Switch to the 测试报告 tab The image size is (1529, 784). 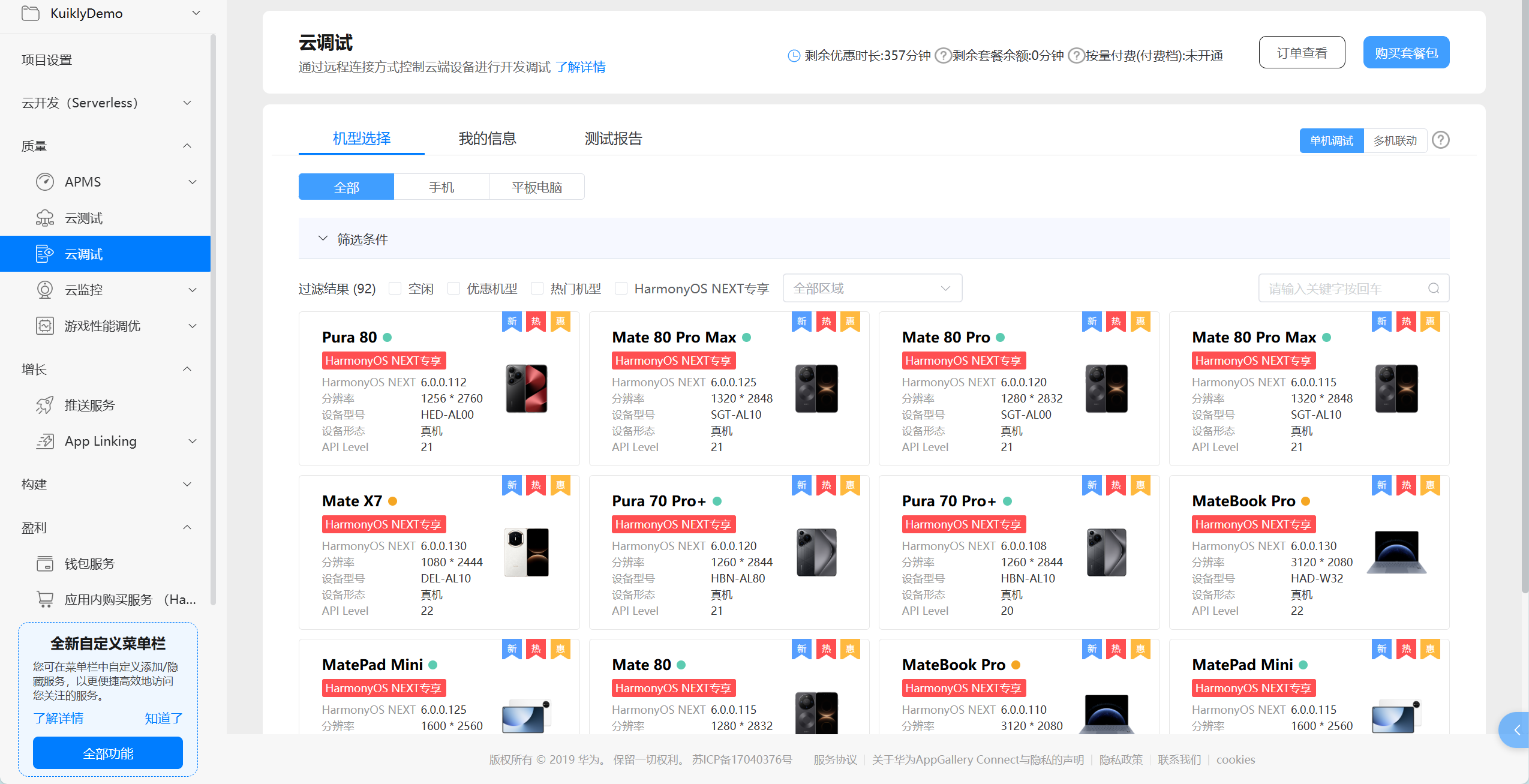pos(613,139)
